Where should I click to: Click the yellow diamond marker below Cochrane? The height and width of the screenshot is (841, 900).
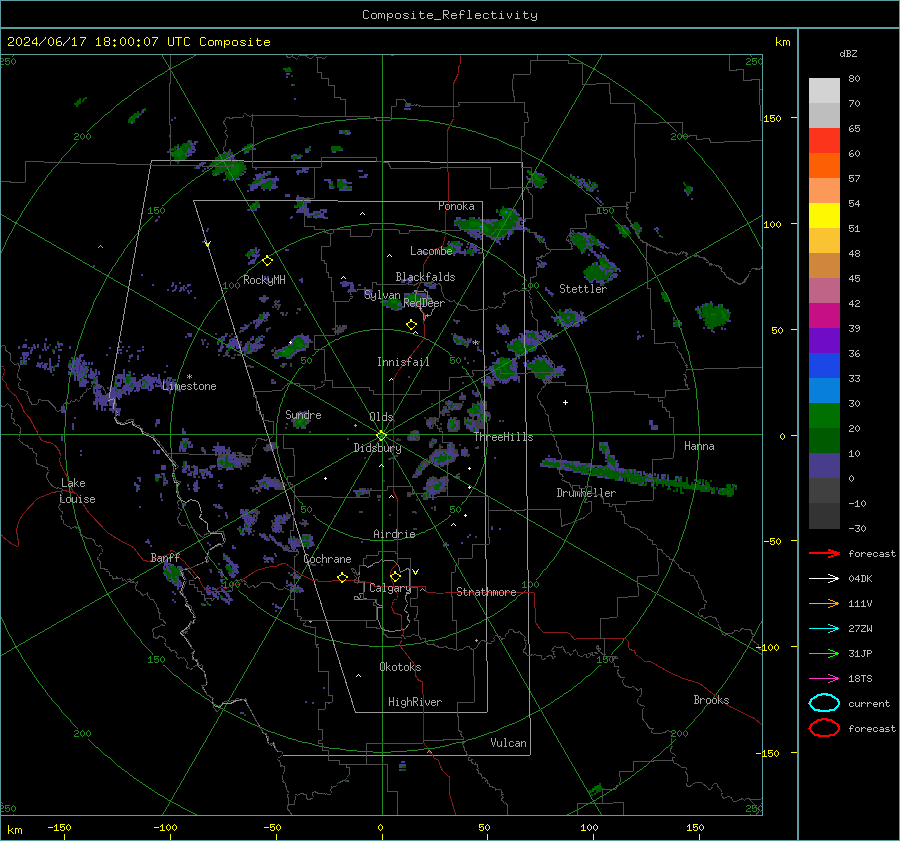pos(342,577)
